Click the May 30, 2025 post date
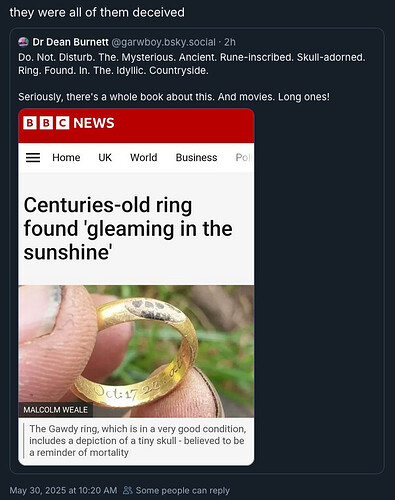 (63, 490)
